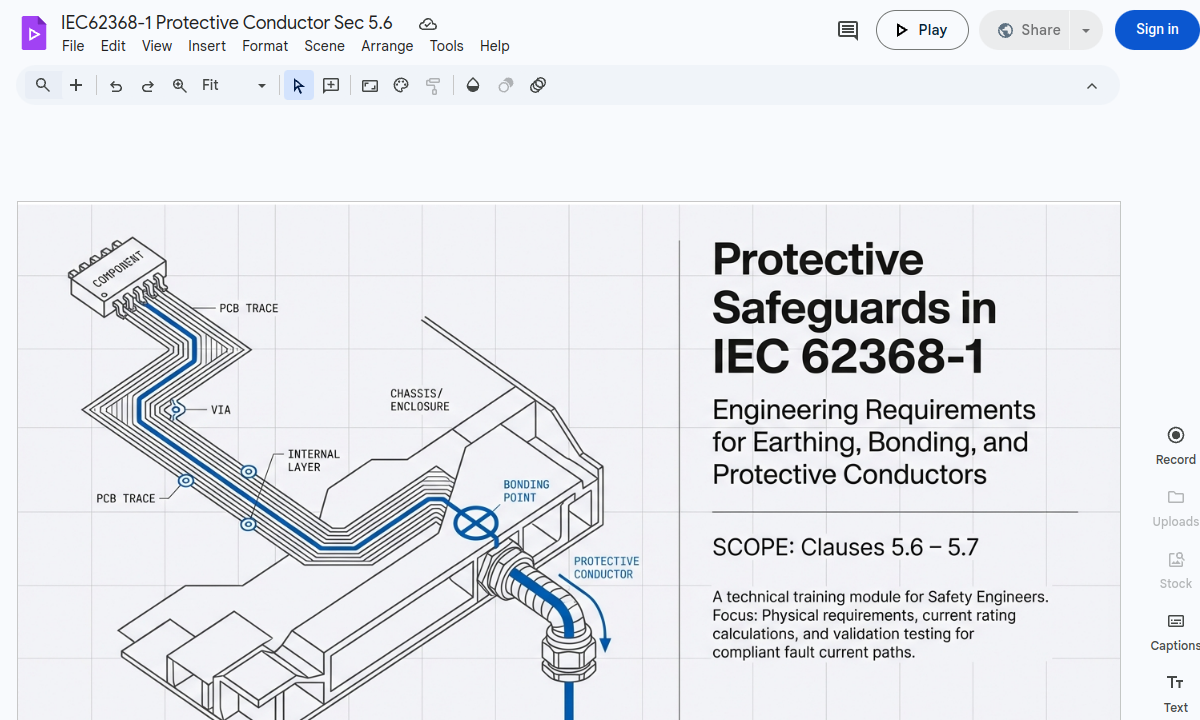
Task: Select the paint format tool
Action: pos(433,85)
